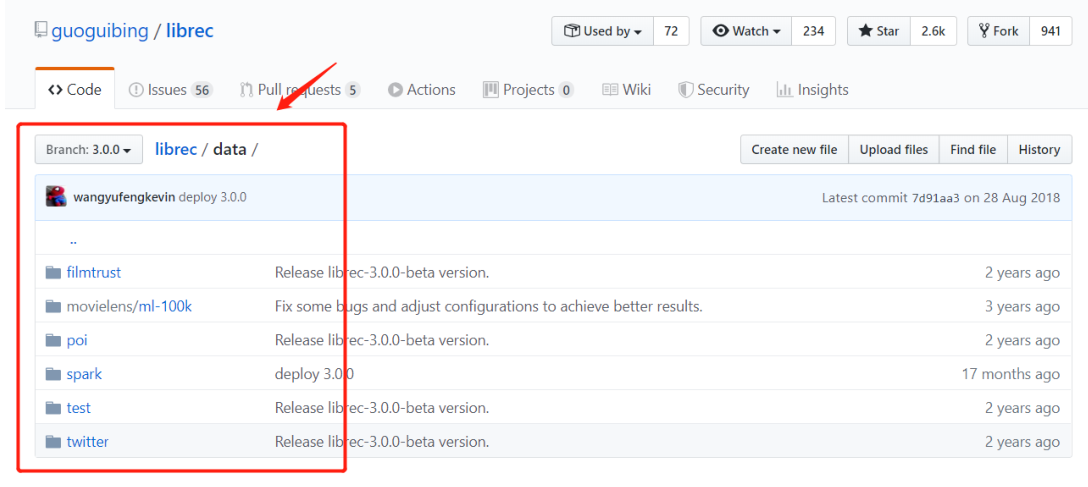Image resolution: width=1088 pixels, height=487 pixels.
Task: Open the Pull requests tab
Action: click(299, 89)
